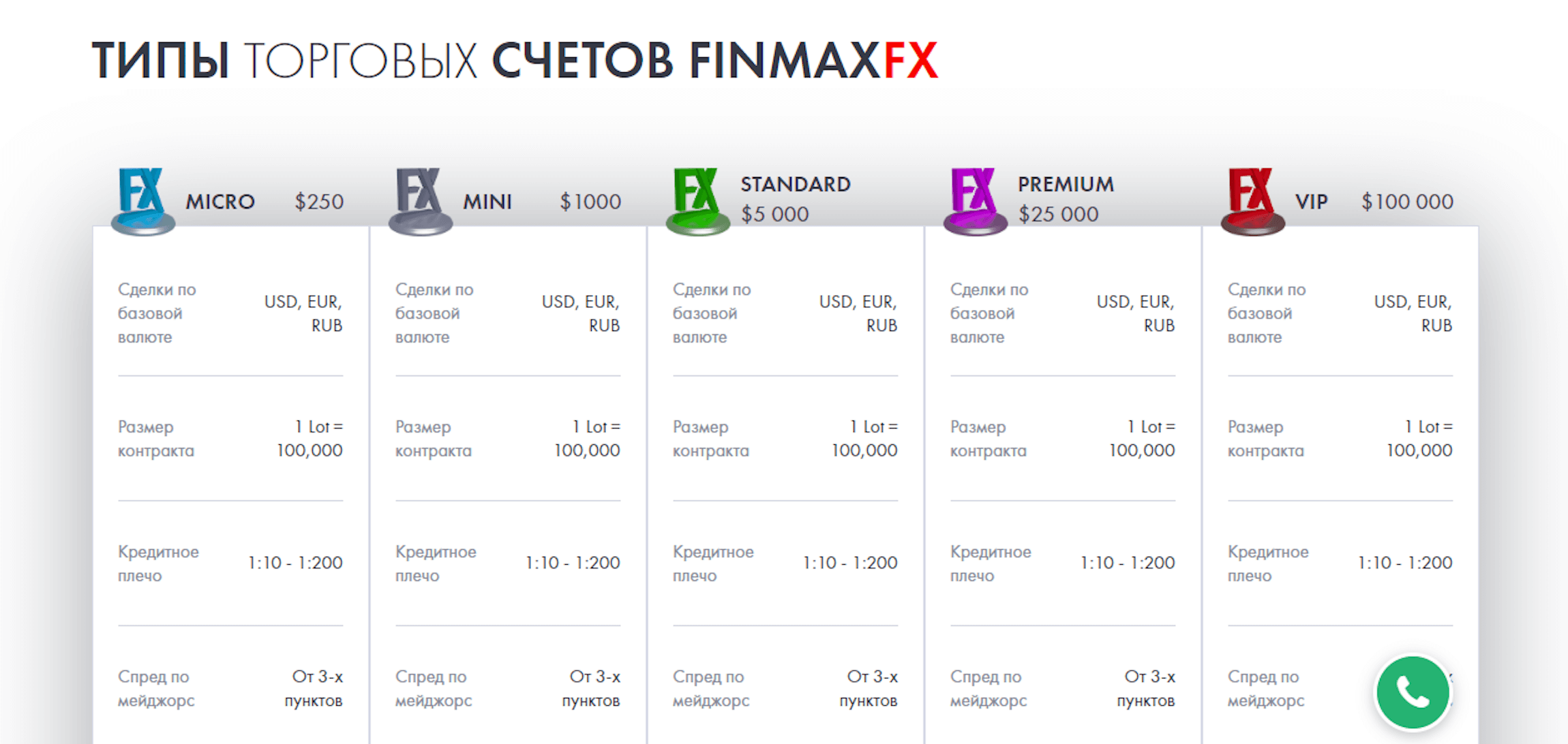The width and height of the screenshot is (1568, 744).
Task: Click the $5 000 Standard deposit amount
Action: pyautogui.click(x=775, y=214)
